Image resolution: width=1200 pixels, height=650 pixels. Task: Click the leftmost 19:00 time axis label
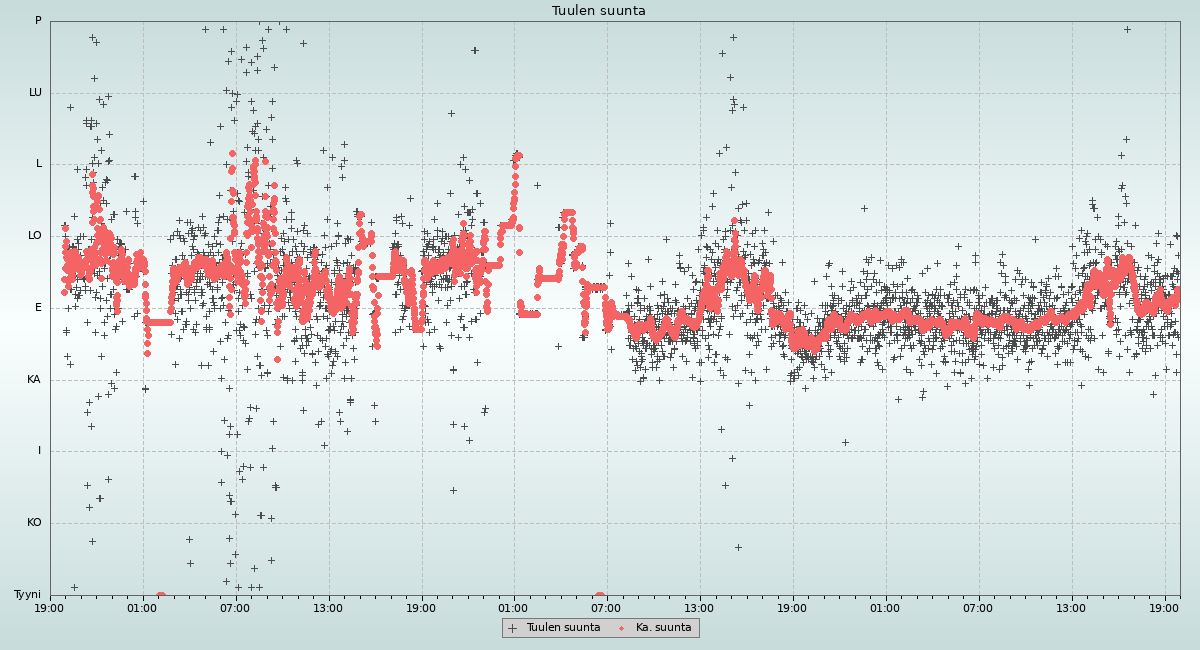(50, 607)
